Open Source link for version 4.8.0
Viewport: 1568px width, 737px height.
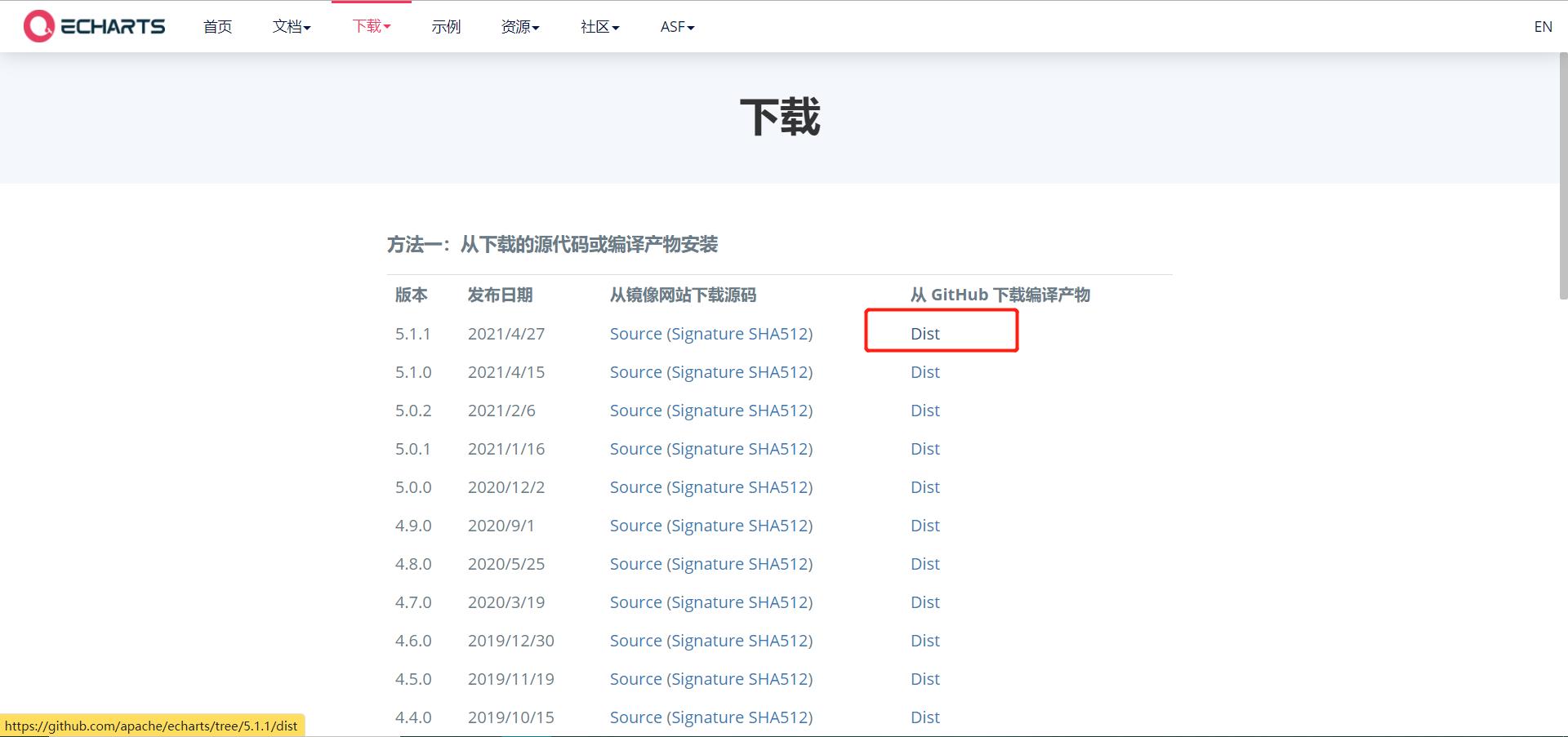(635, 564)
